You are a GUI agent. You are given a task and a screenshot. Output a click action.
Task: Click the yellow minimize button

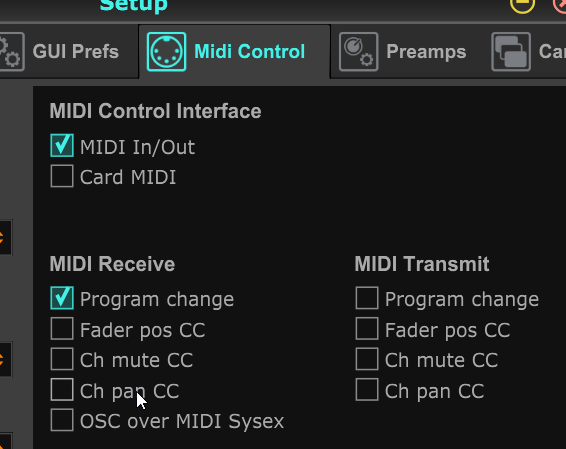[522, 5]
